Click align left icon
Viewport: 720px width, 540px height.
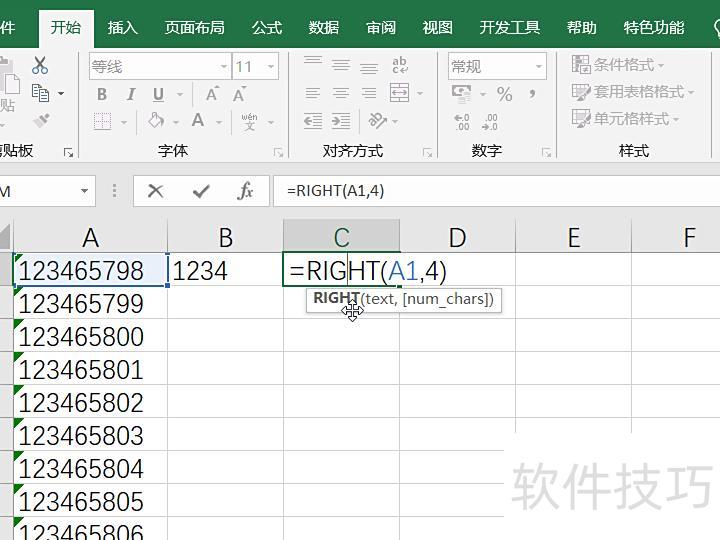pos(313,93)
